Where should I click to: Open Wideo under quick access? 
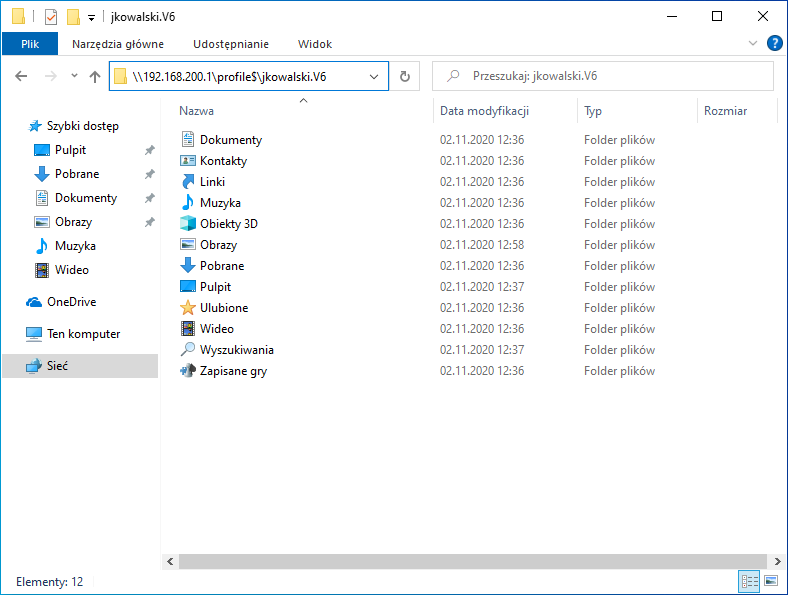click(x=61, y=270)
